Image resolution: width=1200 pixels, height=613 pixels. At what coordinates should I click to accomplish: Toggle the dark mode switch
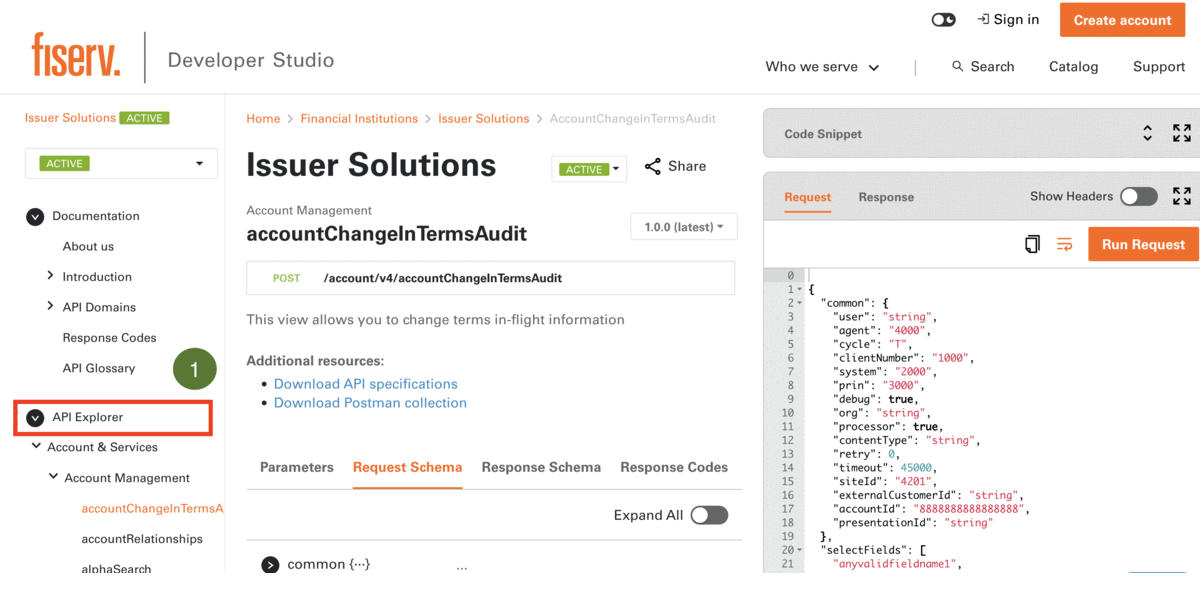pyautogui.click(x=943, y=20)
